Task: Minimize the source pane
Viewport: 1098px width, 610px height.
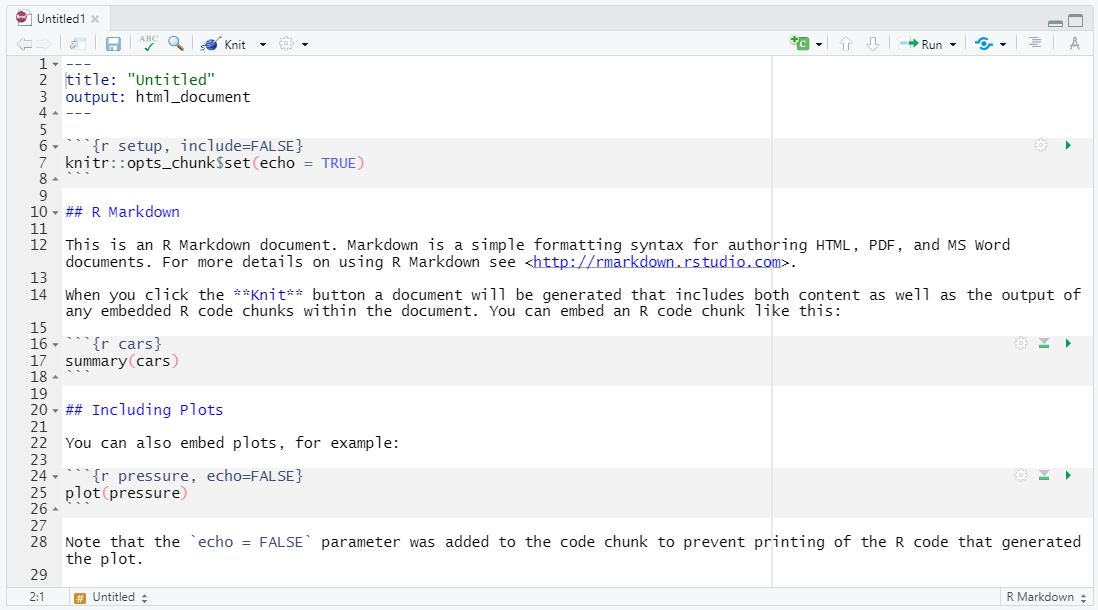Action: point(1055,22)
